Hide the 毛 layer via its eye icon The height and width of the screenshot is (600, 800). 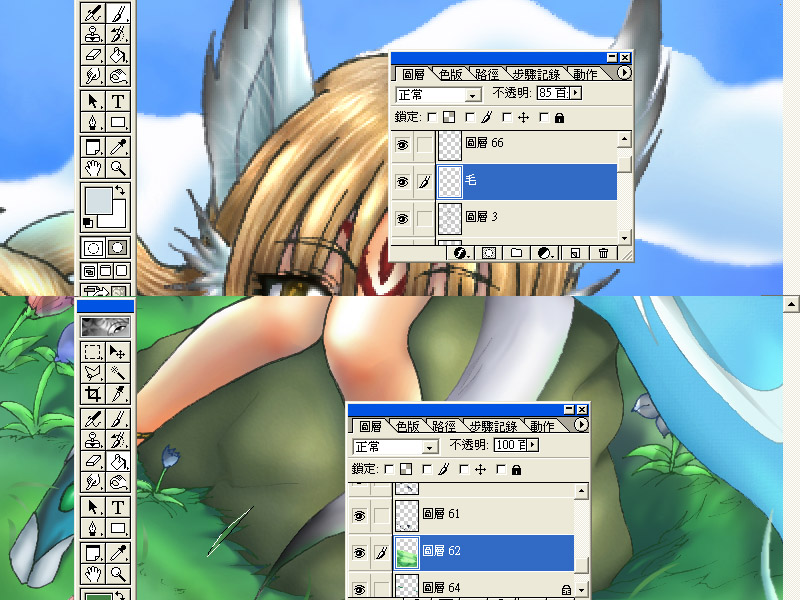403,182
